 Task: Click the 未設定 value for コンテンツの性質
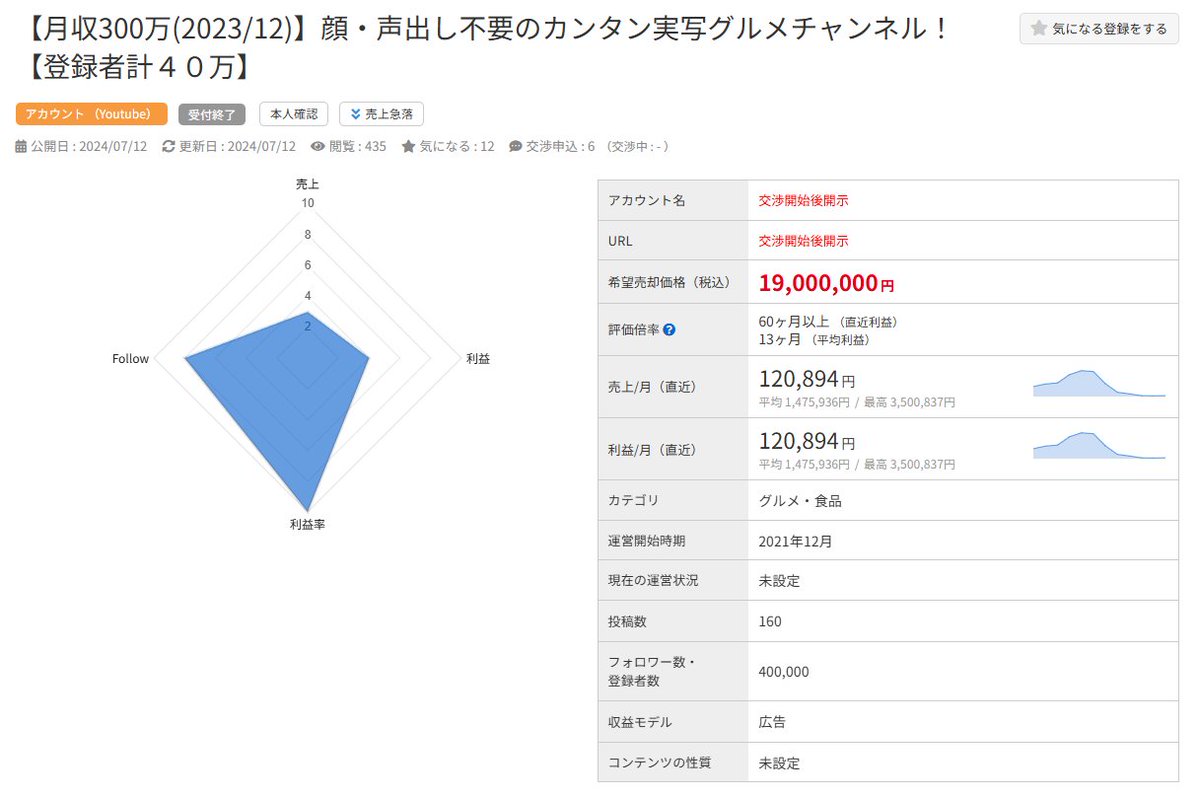[779, 763]
